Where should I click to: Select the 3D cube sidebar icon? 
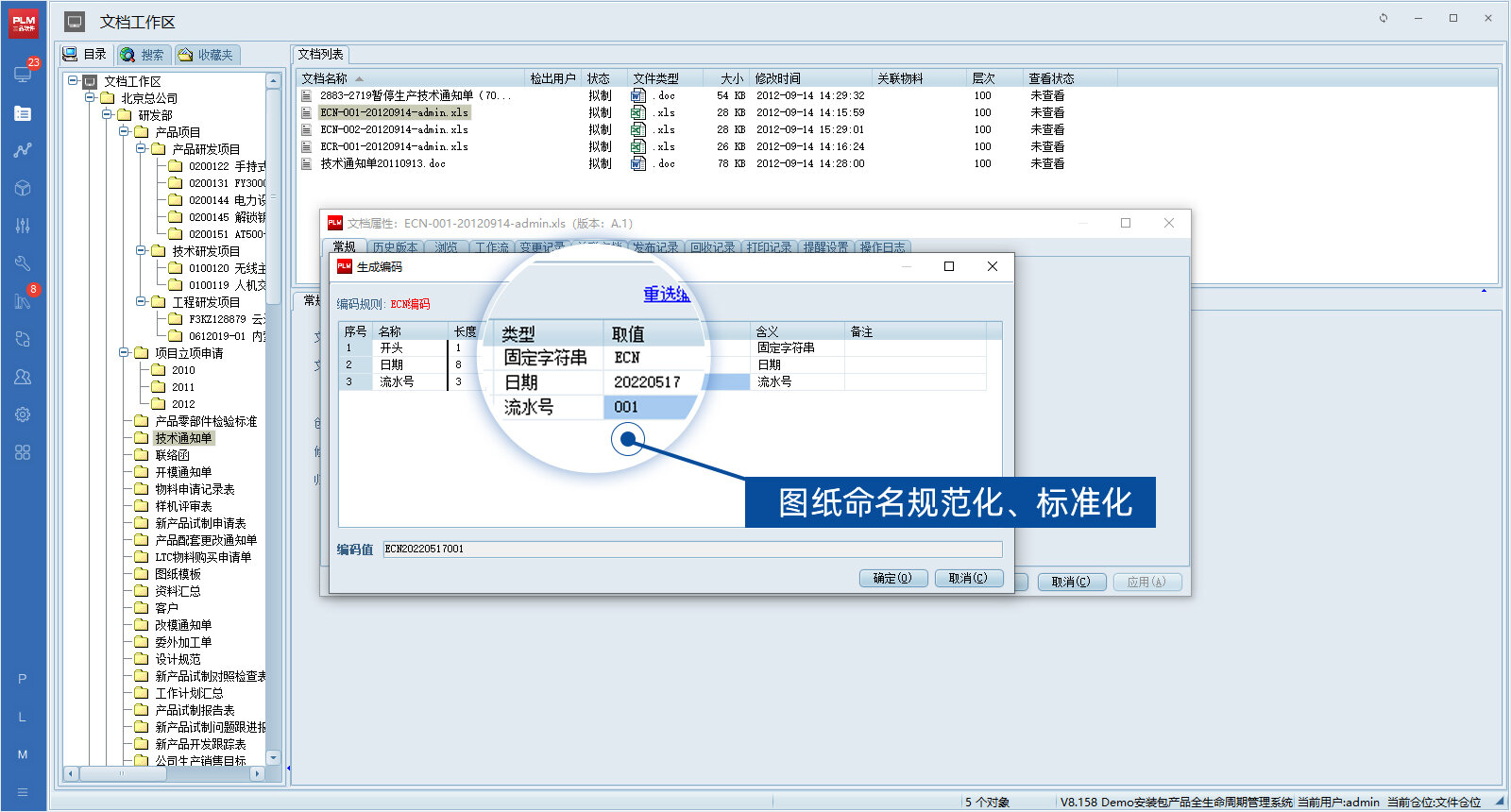(23, 188)
